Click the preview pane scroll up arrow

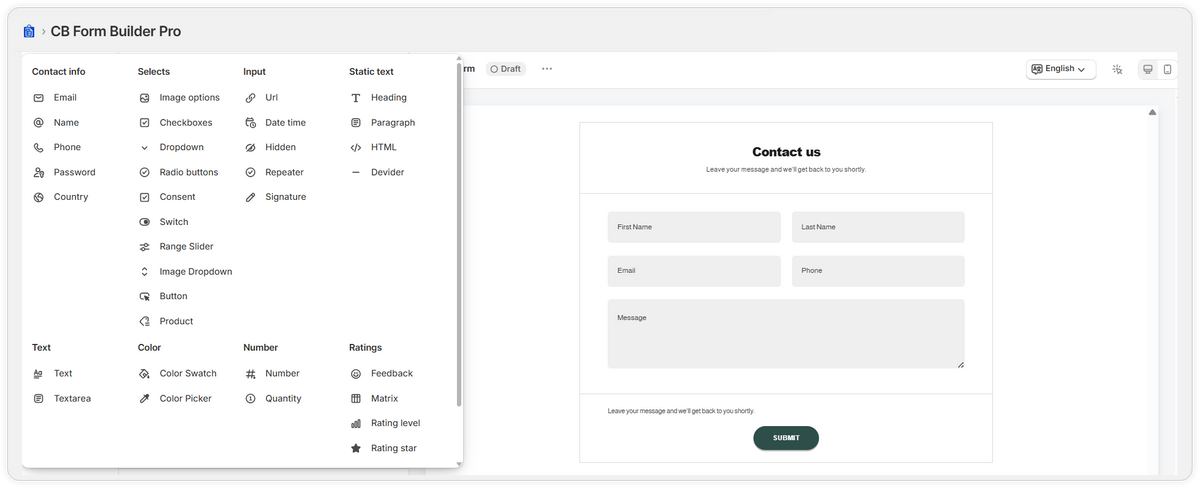1152,113
